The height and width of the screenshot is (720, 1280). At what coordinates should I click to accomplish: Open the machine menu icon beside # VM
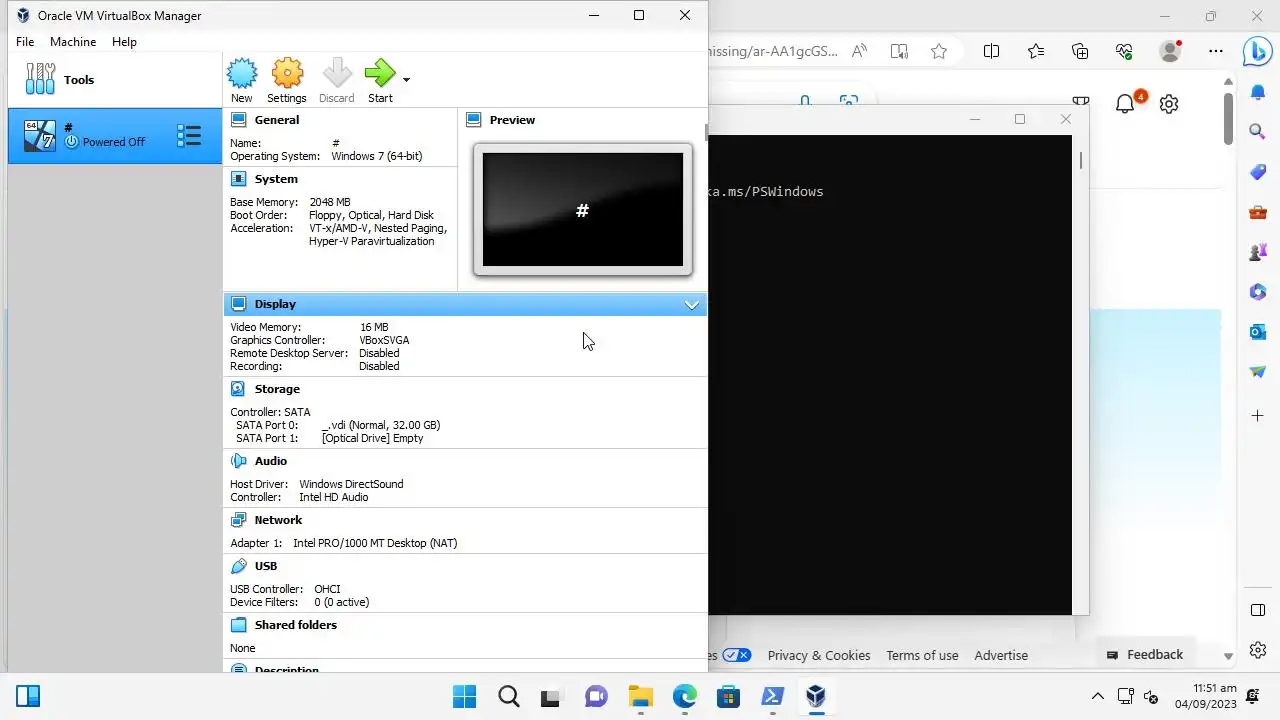pos(189,135)
